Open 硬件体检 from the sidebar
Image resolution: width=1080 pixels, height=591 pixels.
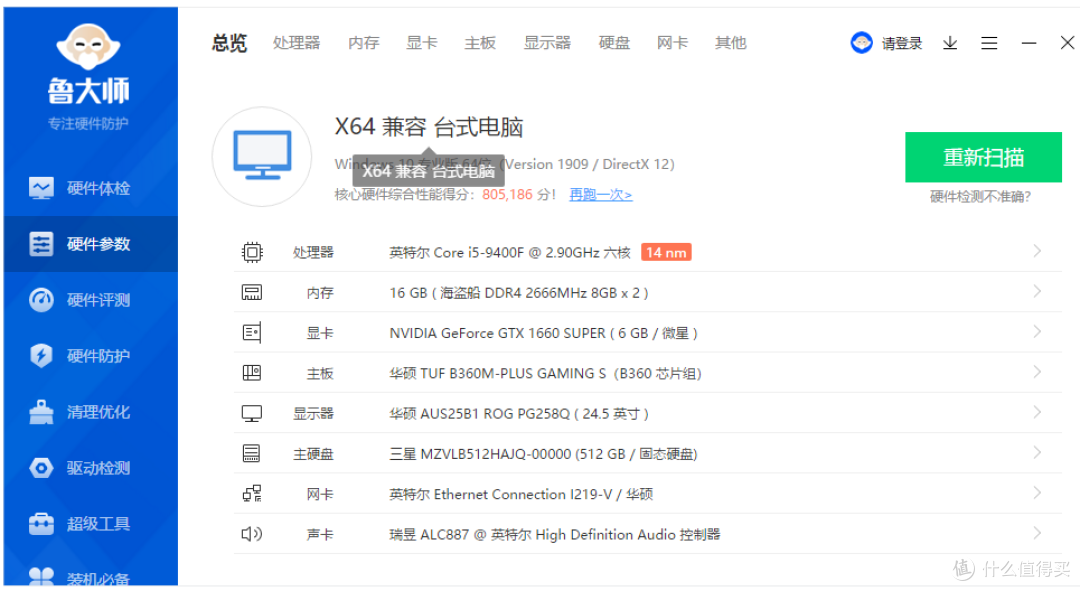(x=91, y=188)
